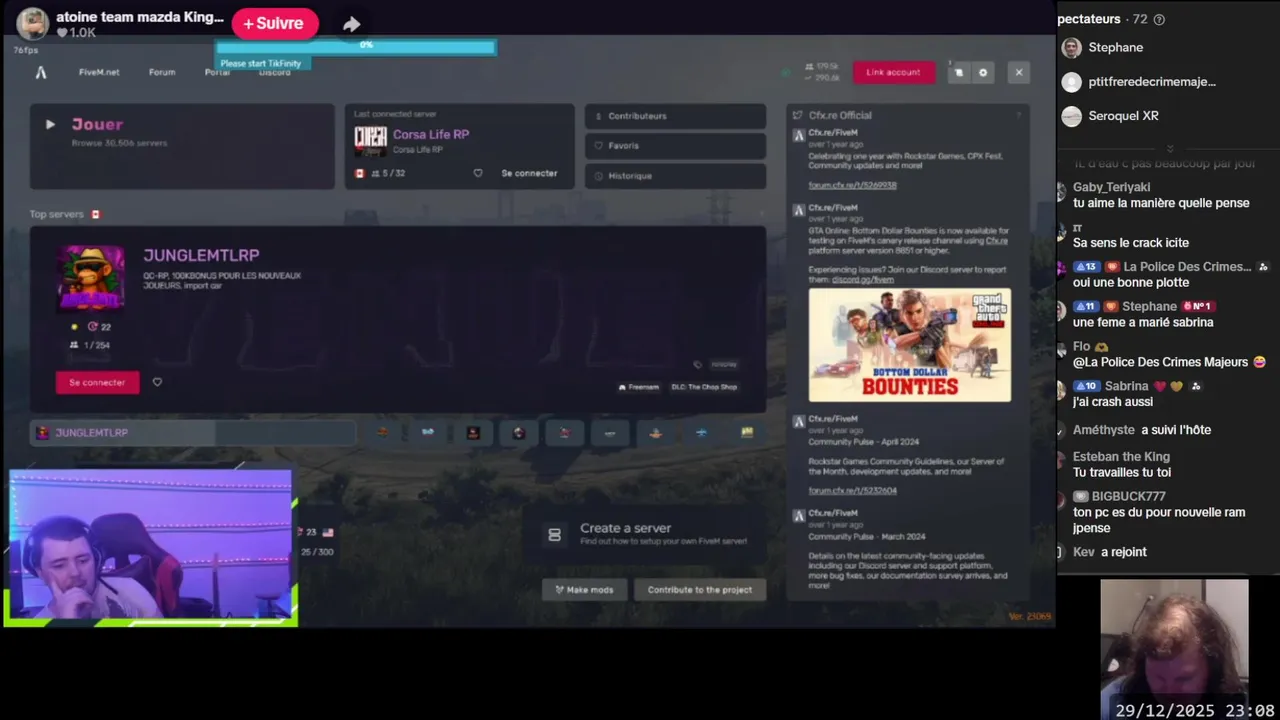Image resolution: width=1280 pixels, height=720 pixels.
Task: Select the last server icon in carousel
Action: (747, 433)
